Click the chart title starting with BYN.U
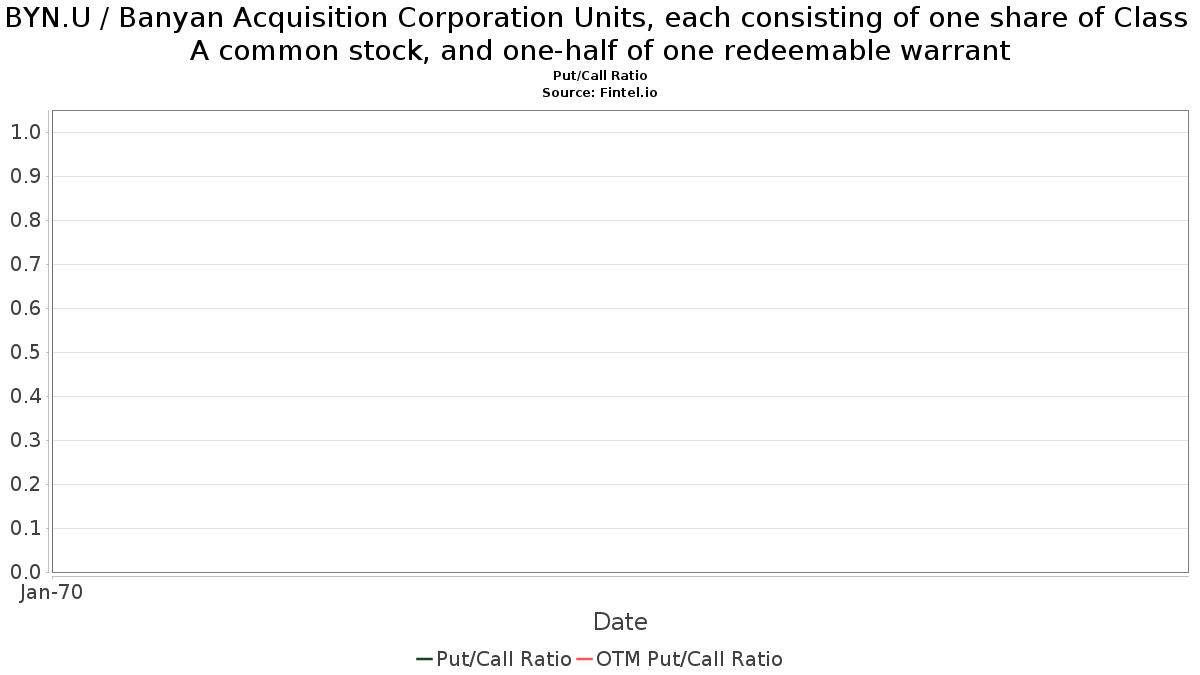This screenshot has height=675, width=1200. (x=600, y=34)
